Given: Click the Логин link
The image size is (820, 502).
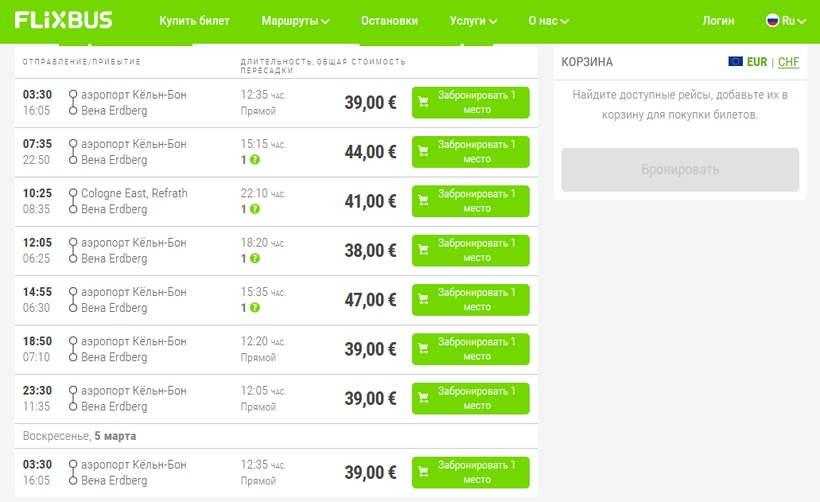Looking at the screenshot, I should coord(718,21).
